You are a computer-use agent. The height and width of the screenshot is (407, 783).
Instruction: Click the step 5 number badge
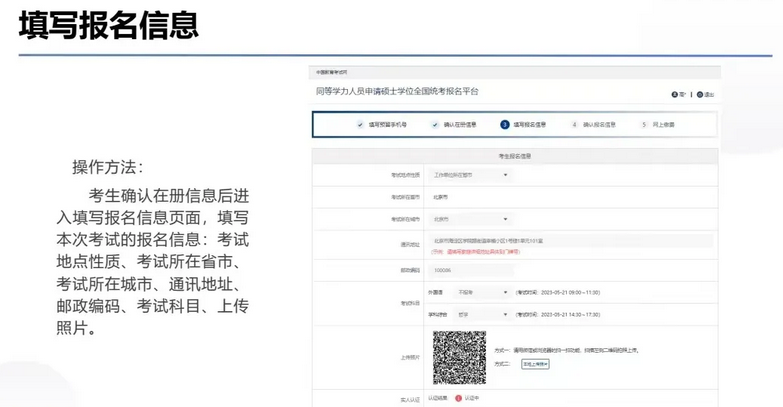click(644, 125)
